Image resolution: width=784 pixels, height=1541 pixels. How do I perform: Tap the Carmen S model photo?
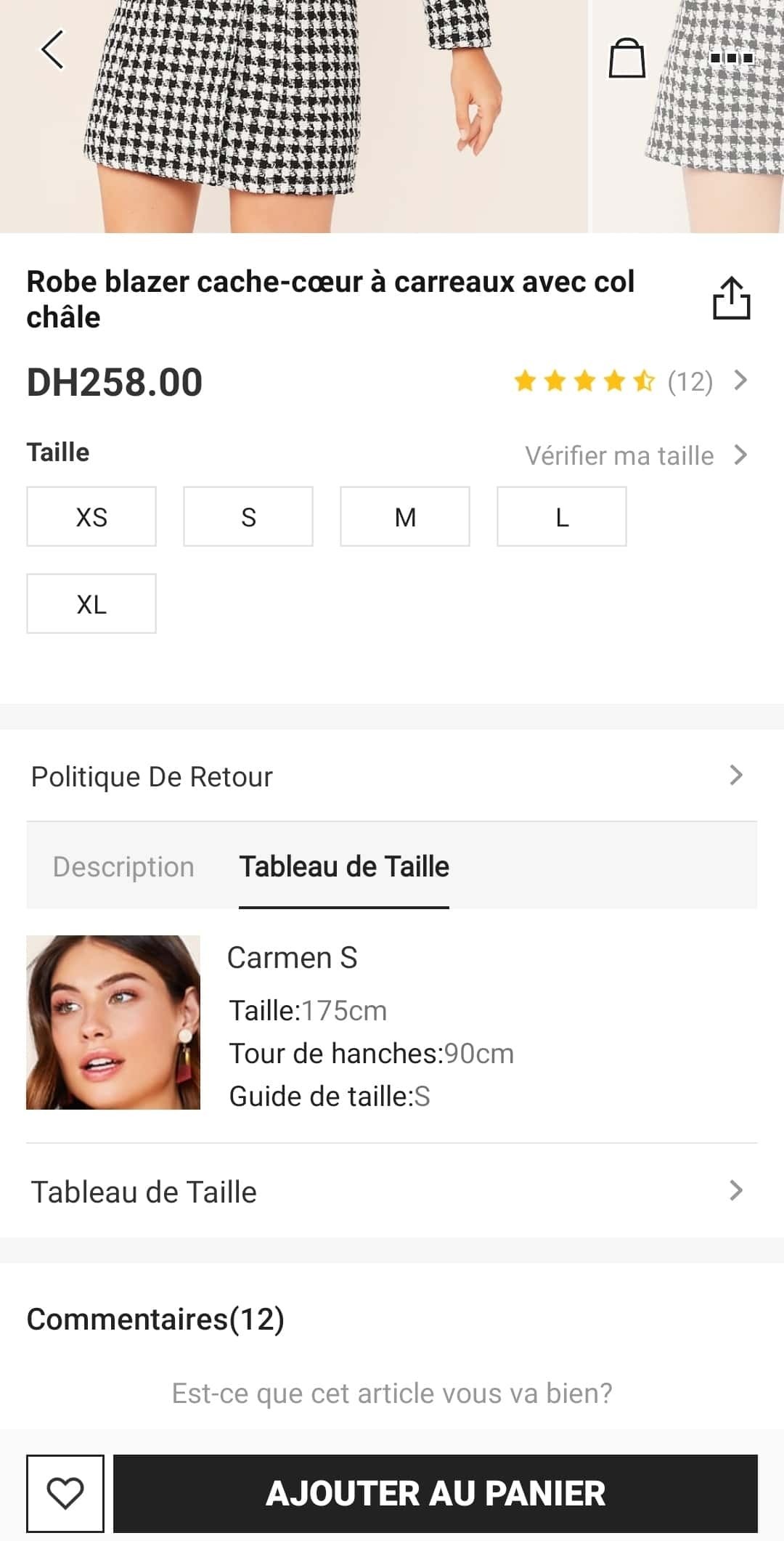(x=113, y=1022)
